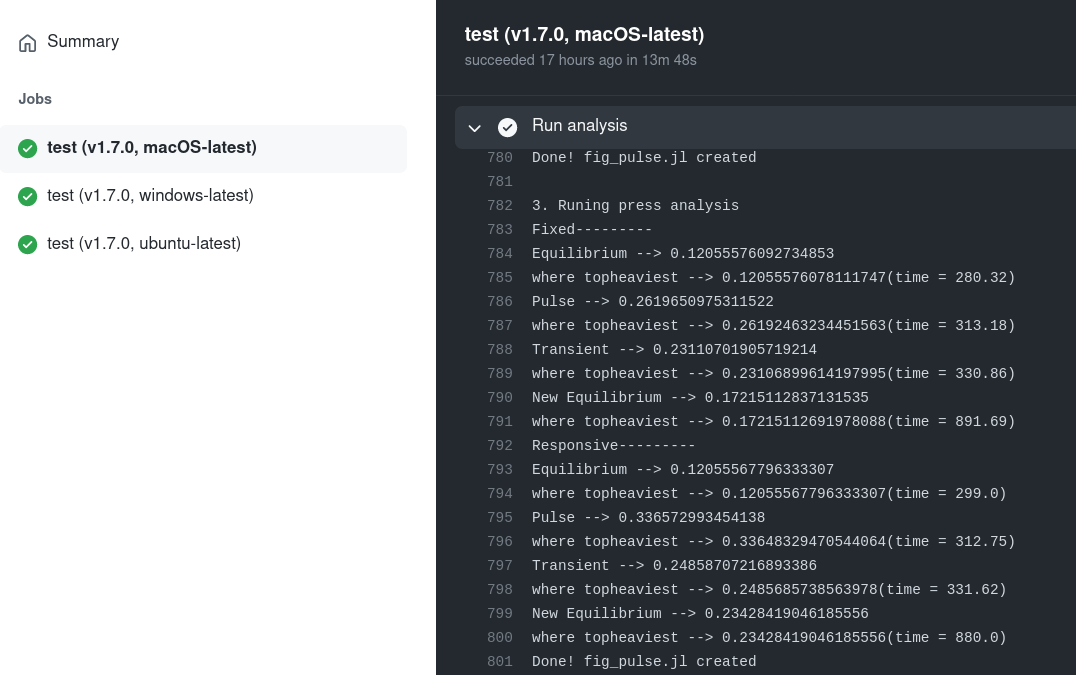
Task: Select test (v1.7.0, ubuntu-latest) job
Action: point(203,244)
